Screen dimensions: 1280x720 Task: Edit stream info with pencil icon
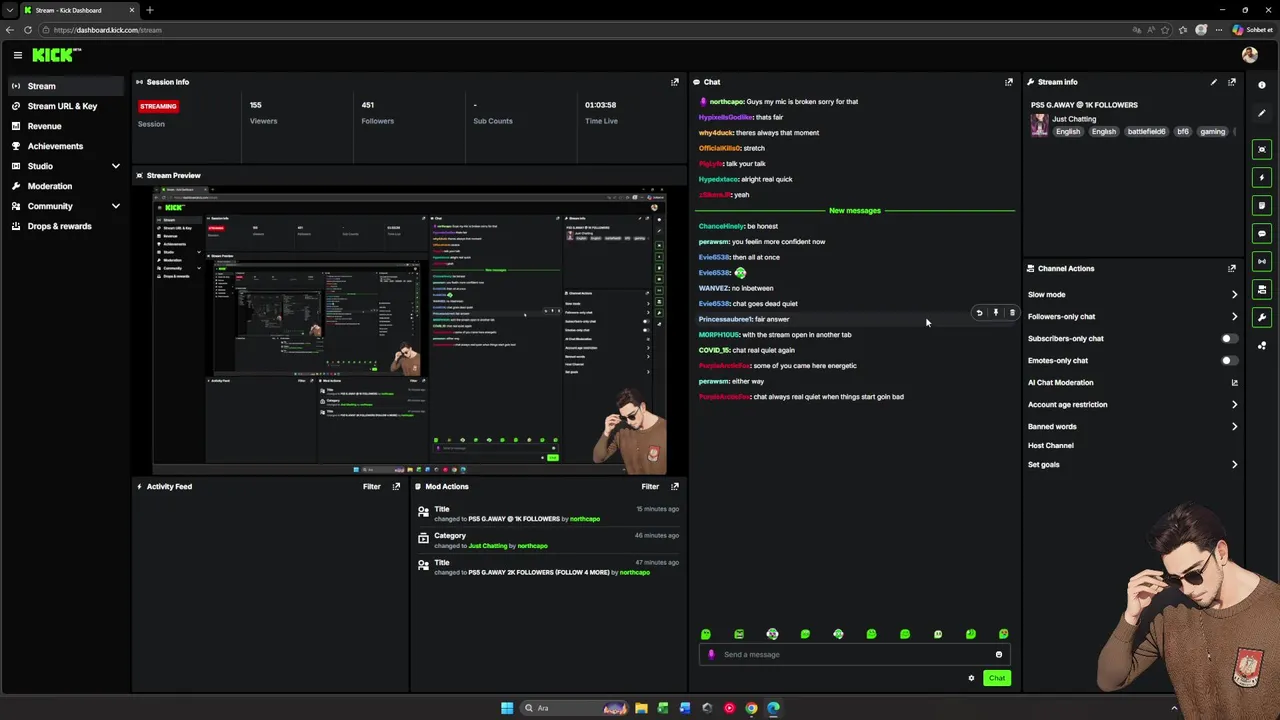coord(1213,82)
